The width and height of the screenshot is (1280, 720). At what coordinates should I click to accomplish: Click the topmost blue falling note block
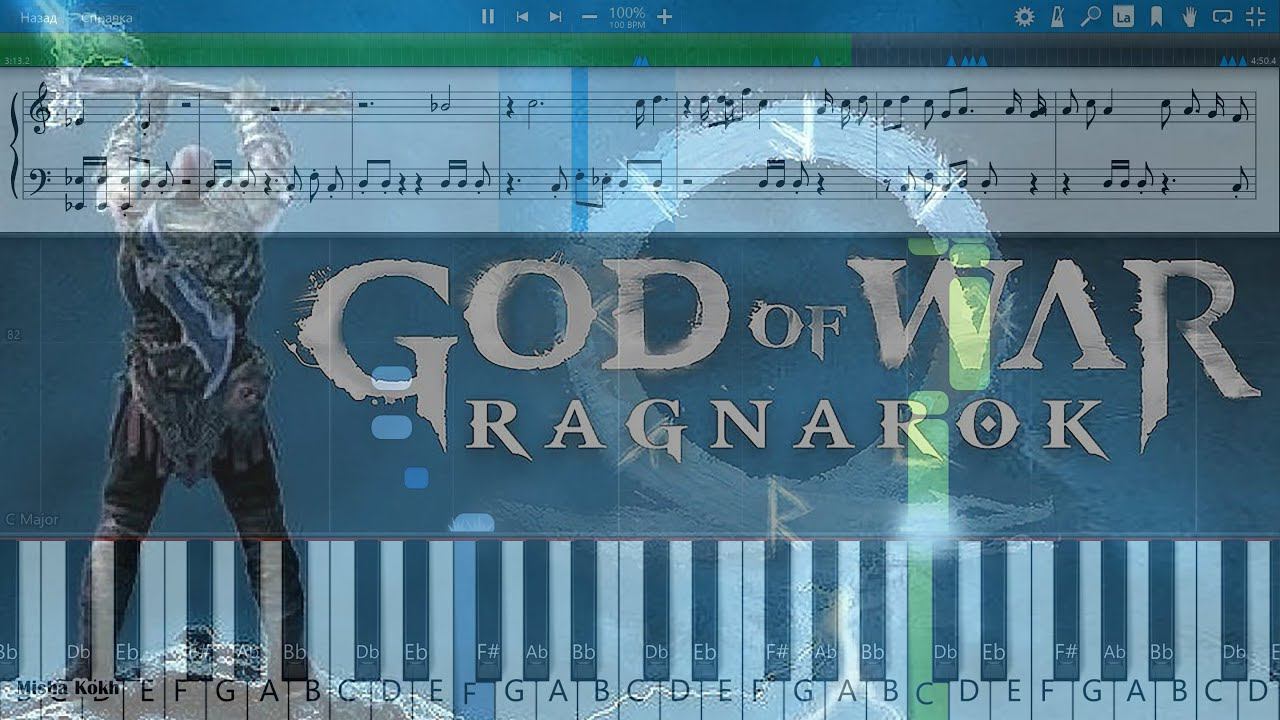[x=391, y=378]
